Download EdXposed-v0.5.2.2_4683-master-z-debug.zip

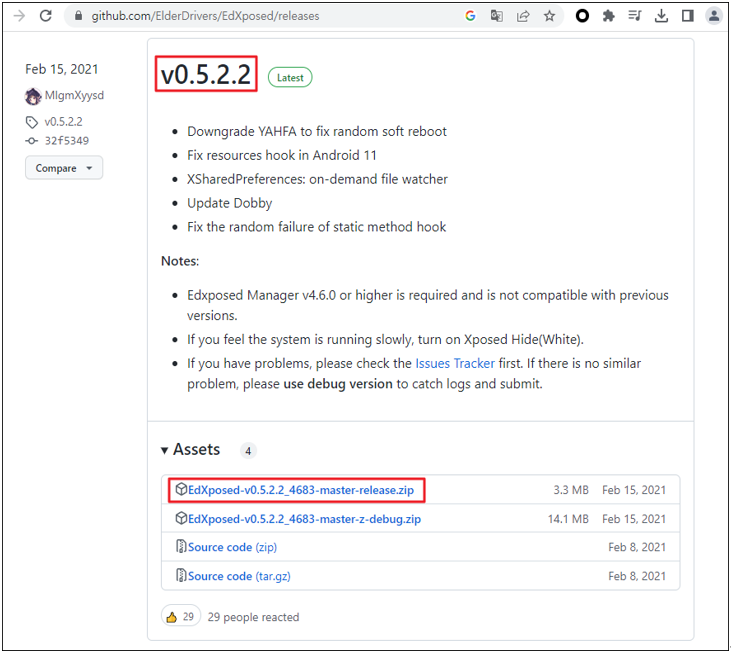(x=304, y=519)
